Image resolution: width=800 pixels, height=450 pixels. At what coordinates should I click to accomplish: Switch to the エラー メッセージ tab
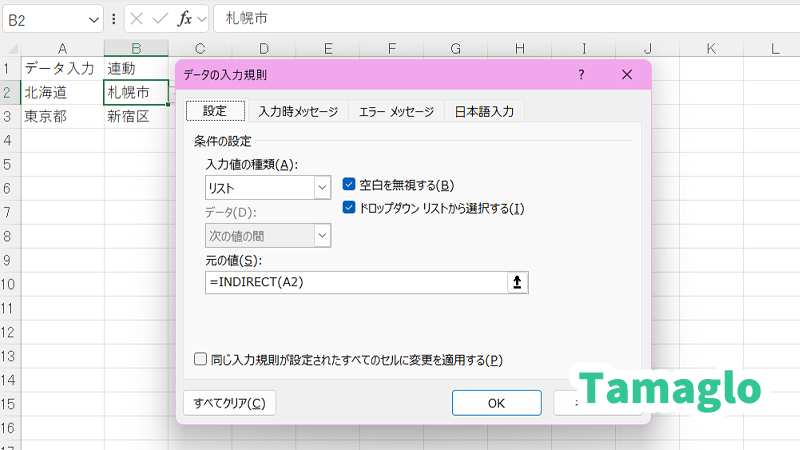(396, 112)
